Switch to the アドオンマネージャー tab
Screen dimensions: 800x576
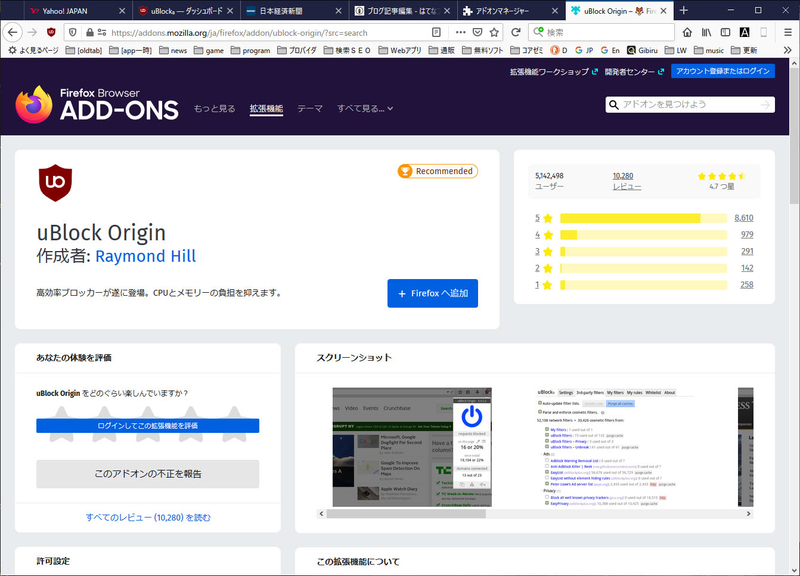point(511,11)
